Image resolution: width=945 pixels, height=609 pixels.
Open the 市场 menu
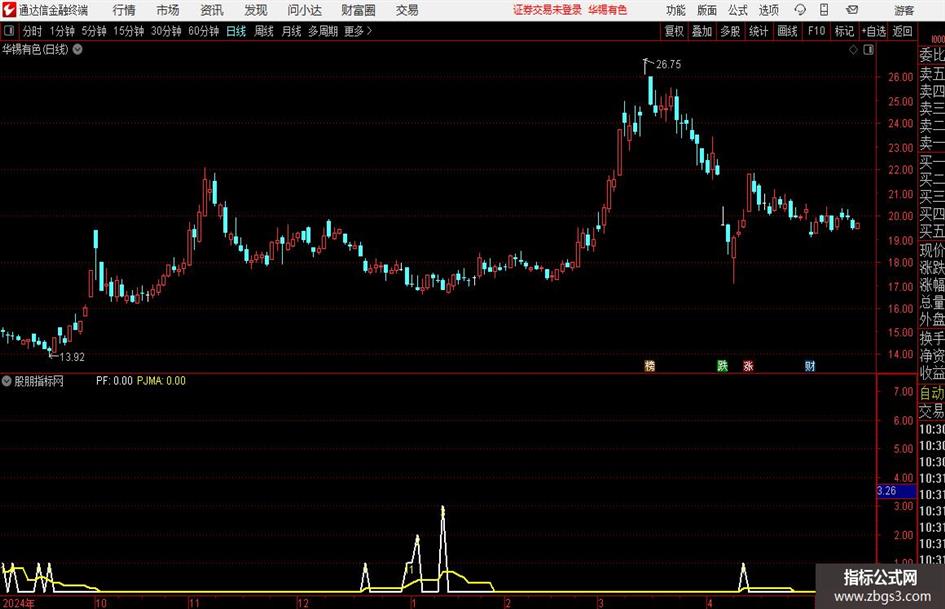pos(168,10)
